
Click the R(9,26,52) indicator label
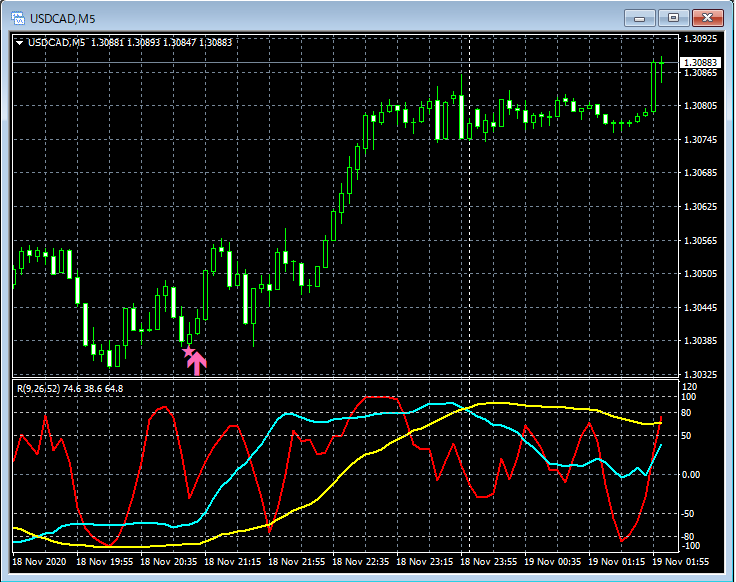pyautogui.click(x=41, y=387)
